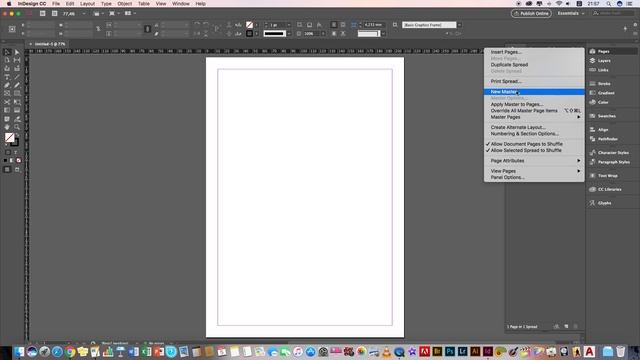Screen dimensions: 640x360
Task: Toggle Apply None button in toolbox
Action: click(x=18, y=160)
